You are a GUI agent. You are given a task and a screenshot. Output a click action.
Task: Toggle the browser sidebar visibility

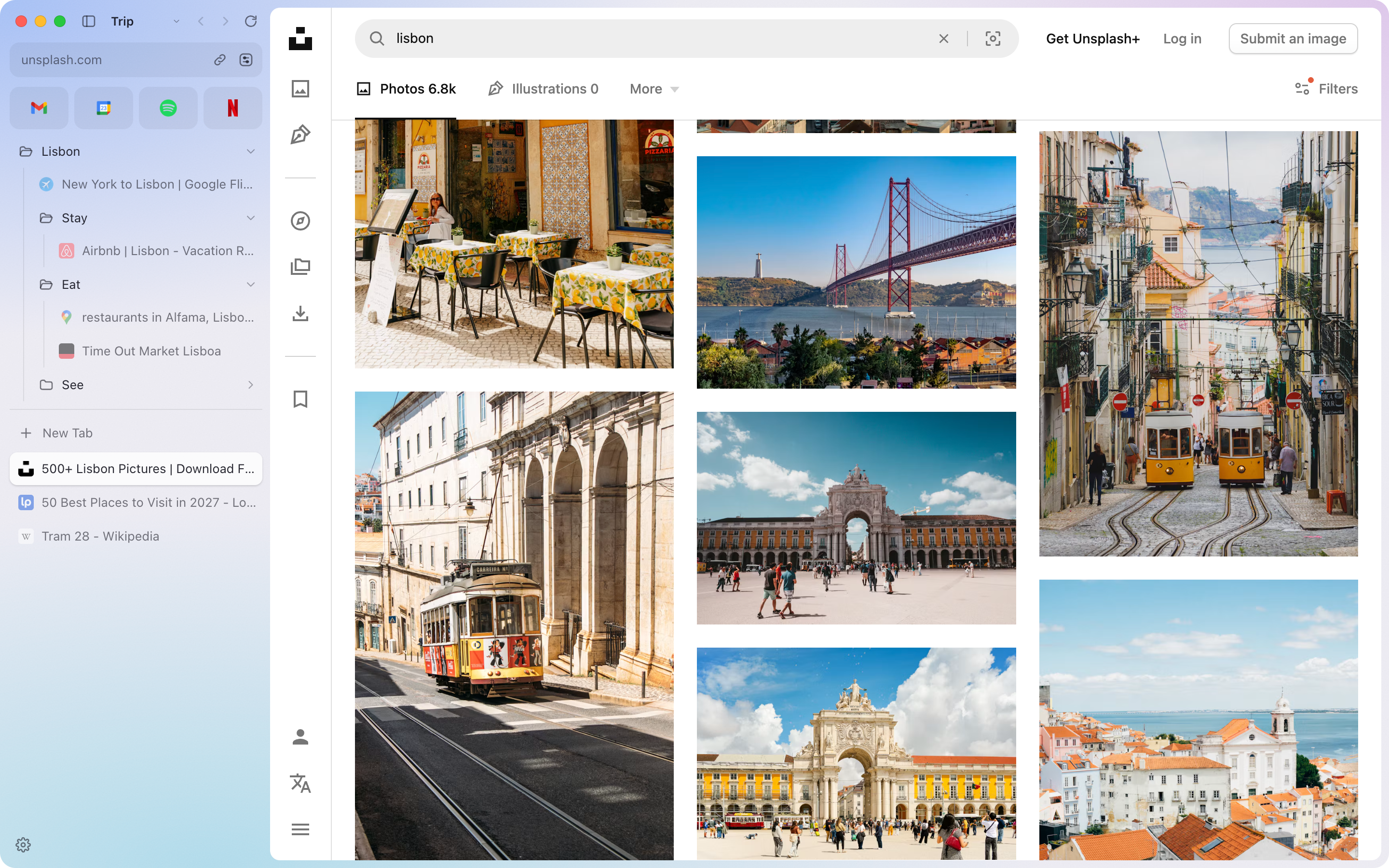click(x=88, y=21)
